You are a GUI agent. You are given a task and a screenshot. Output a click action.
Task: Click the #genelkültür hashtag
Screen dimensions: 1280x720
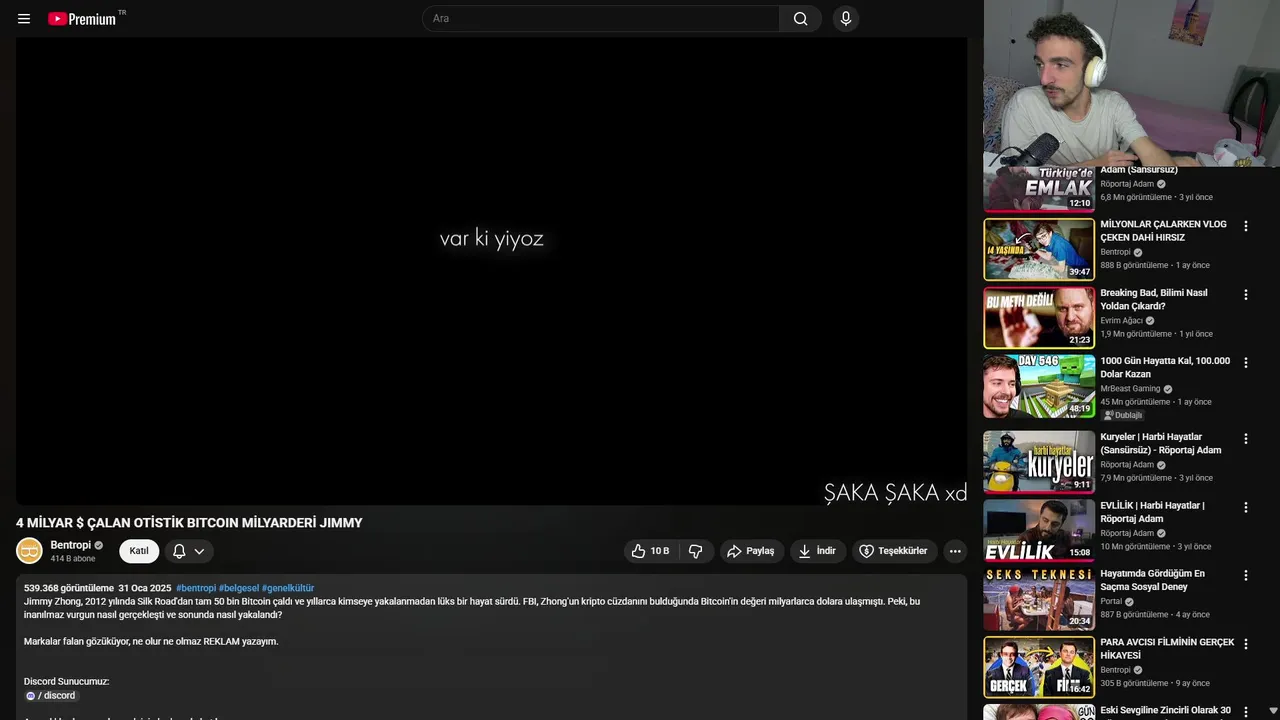point(288,588)
